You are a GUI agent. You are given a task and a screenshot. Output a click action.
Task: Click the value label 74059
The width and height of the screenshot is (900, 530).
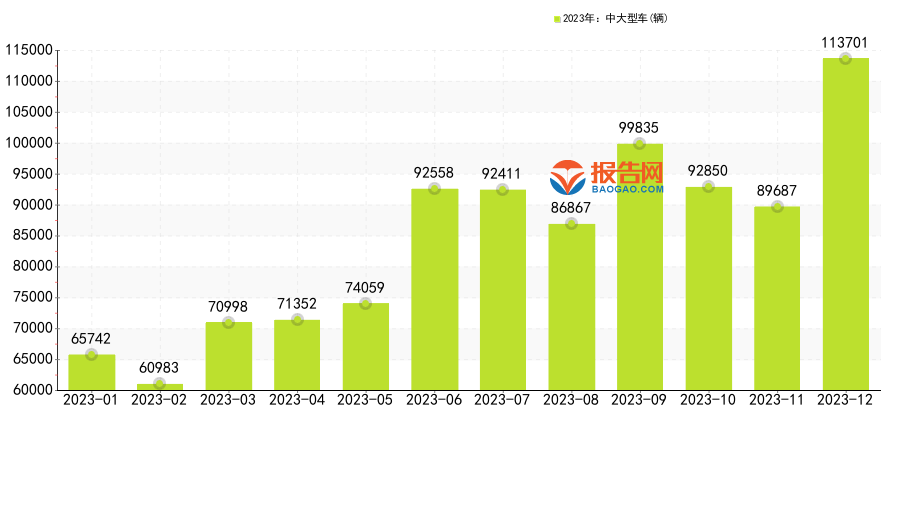(364, 288)
